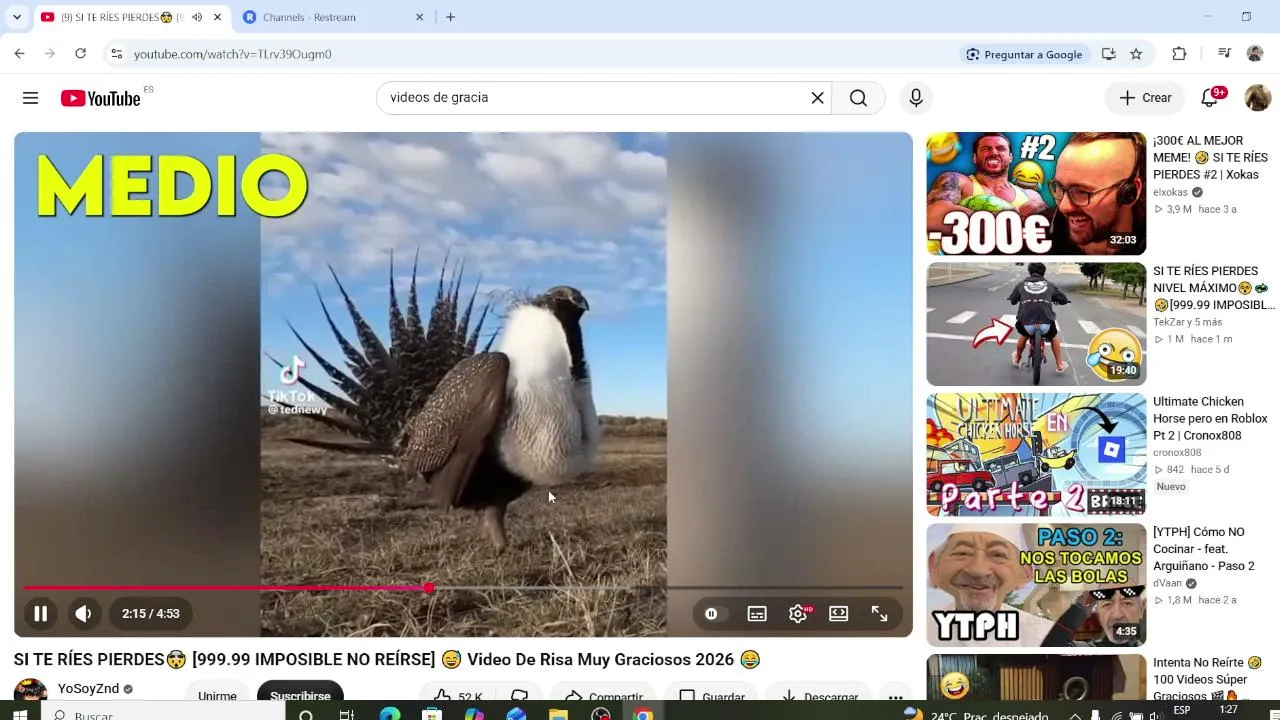Open the Windows Start menu
This screenshot has width=1280, height=720.
(19, 714)
